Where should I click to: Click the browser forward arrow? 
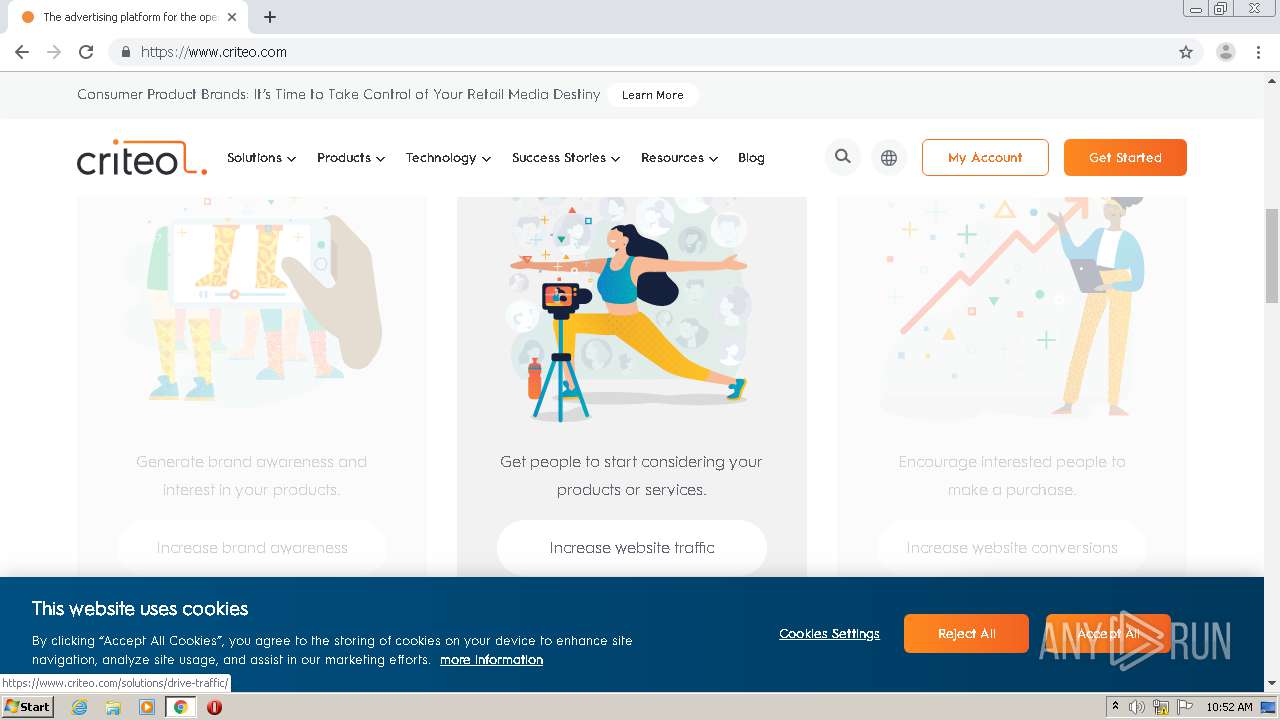(x=54, y=52)
